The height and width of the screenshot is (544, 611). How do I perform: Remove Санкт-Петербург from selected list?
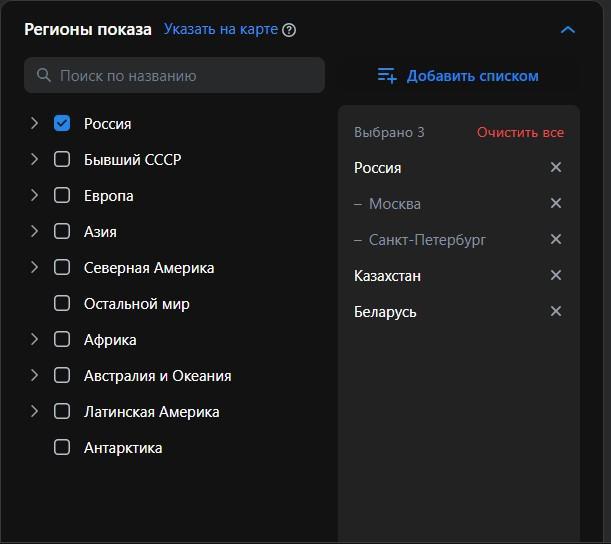[556, 240]
